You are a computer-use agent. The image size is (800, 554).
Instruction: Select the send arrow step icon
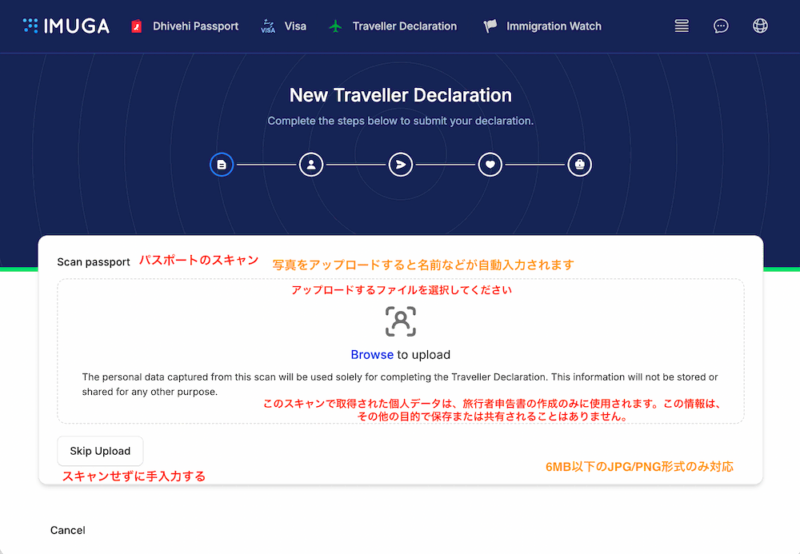[x=401, y=165]
